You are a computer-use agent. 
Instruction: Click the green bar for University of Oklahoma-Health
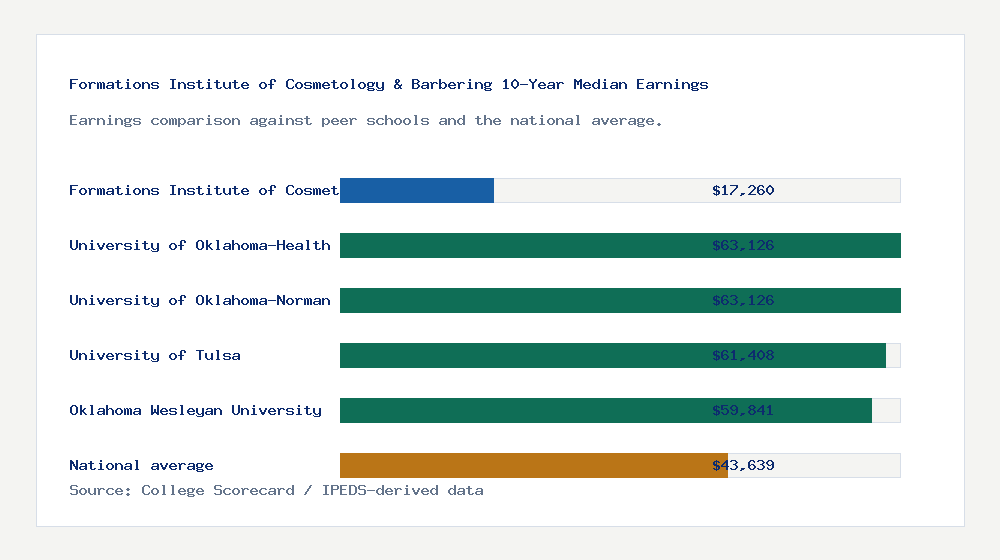620,246
